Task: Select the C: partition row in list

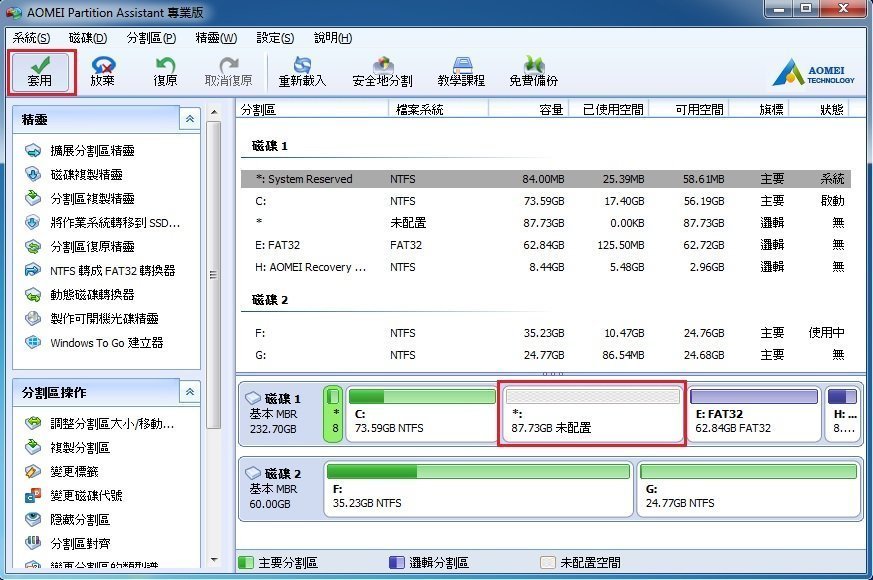Action: [x=546, y=201]
